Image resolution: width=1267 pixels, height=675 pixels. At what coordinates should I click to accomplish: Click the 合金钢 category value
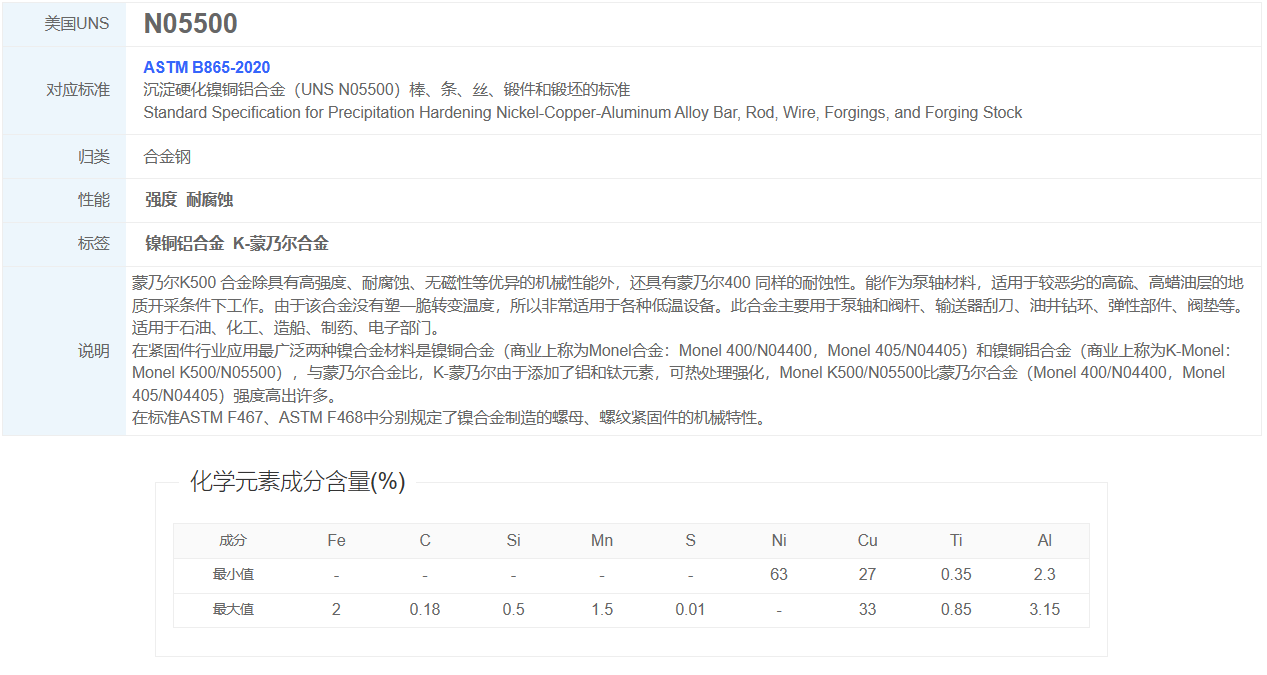click(167, 157)
